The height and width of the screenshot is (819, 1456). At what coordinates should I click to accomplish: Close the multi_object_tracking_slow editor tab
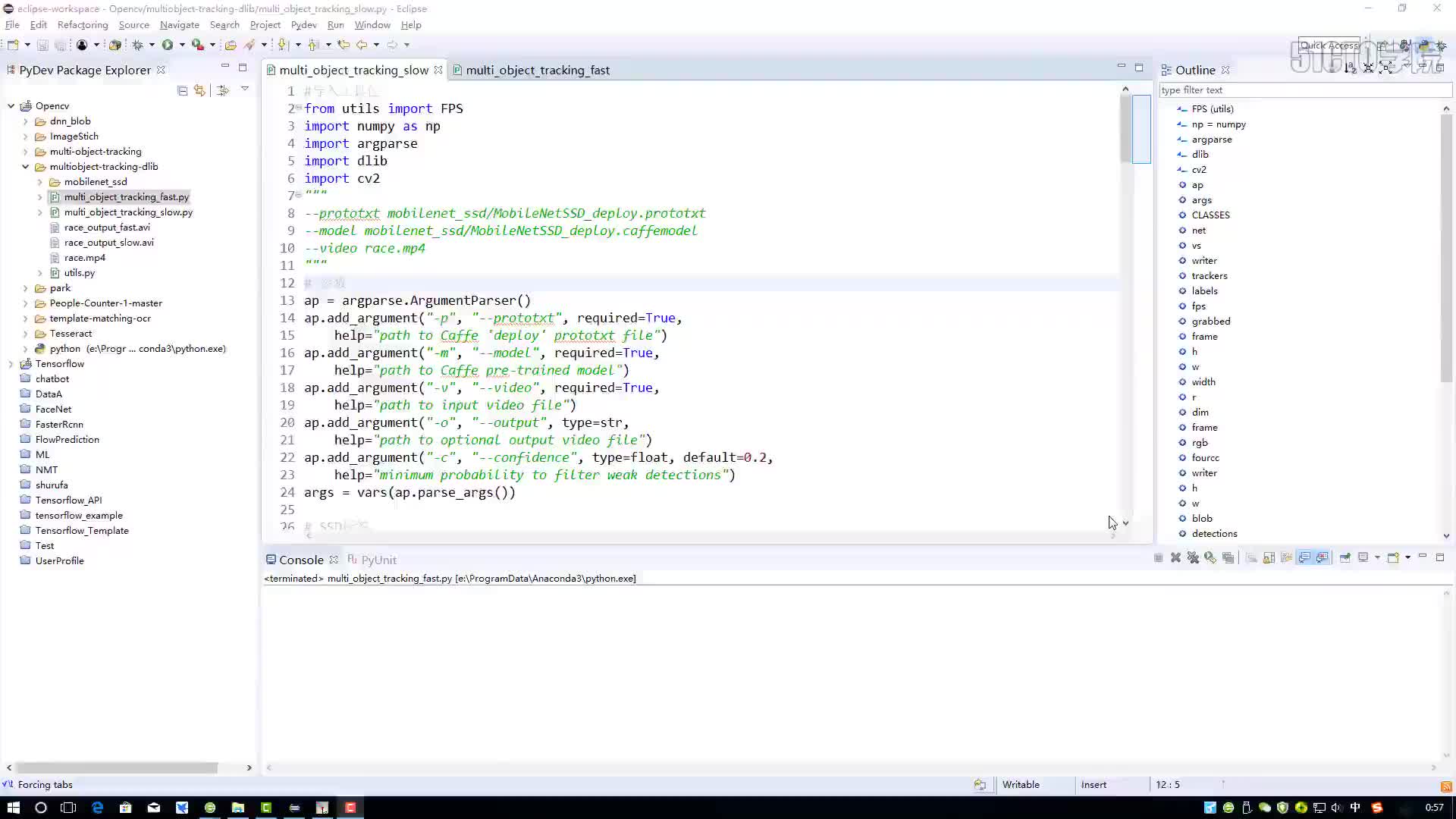click(x=438, y=70)
